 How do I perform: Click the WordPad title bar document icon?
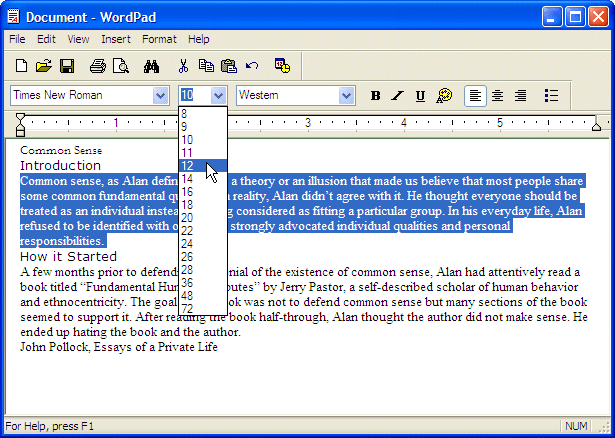coord(13,17)
